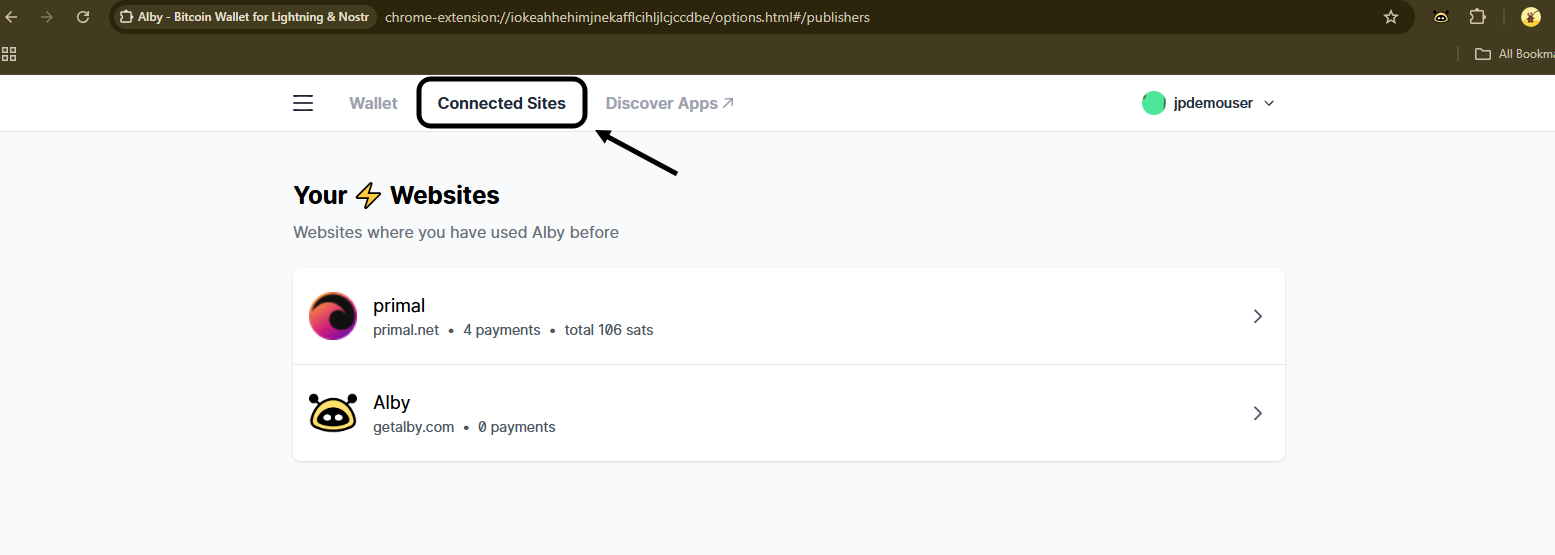Click the browser profile avatar
Screen dimensions: 1555x555
coord(1530,17)
